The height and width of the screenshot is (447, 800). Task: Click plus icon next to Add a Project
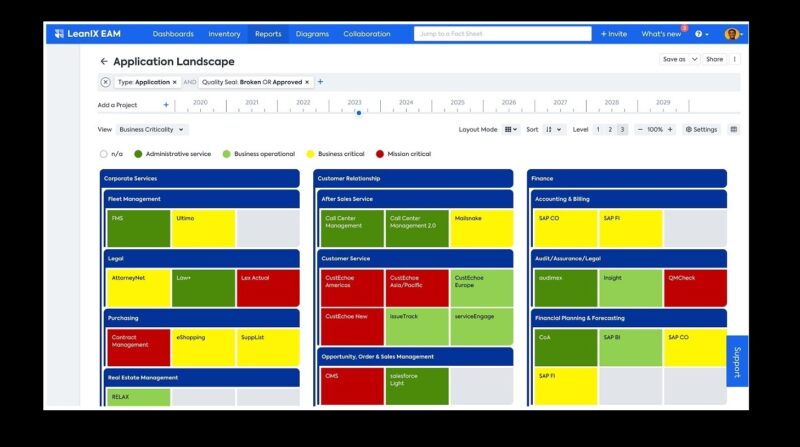(166, 104)
